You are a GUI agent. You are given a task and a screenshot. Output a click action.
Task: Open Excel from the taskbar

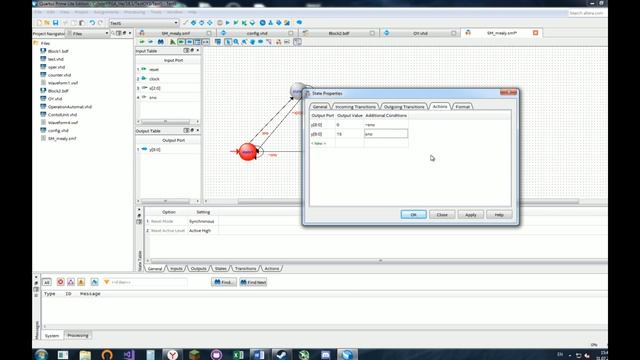238,355
